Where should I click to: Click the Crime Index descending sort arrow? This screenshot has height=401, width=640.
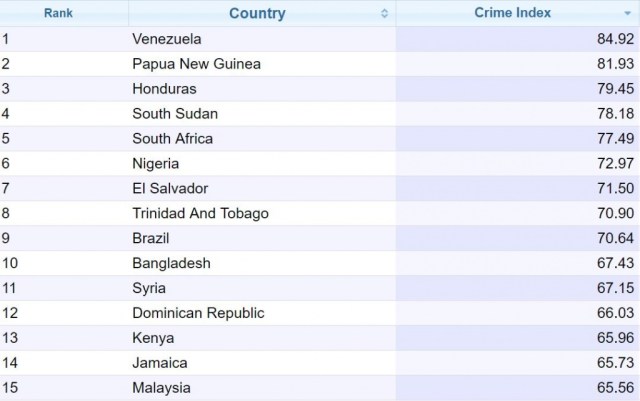click(x=626, y=14)
